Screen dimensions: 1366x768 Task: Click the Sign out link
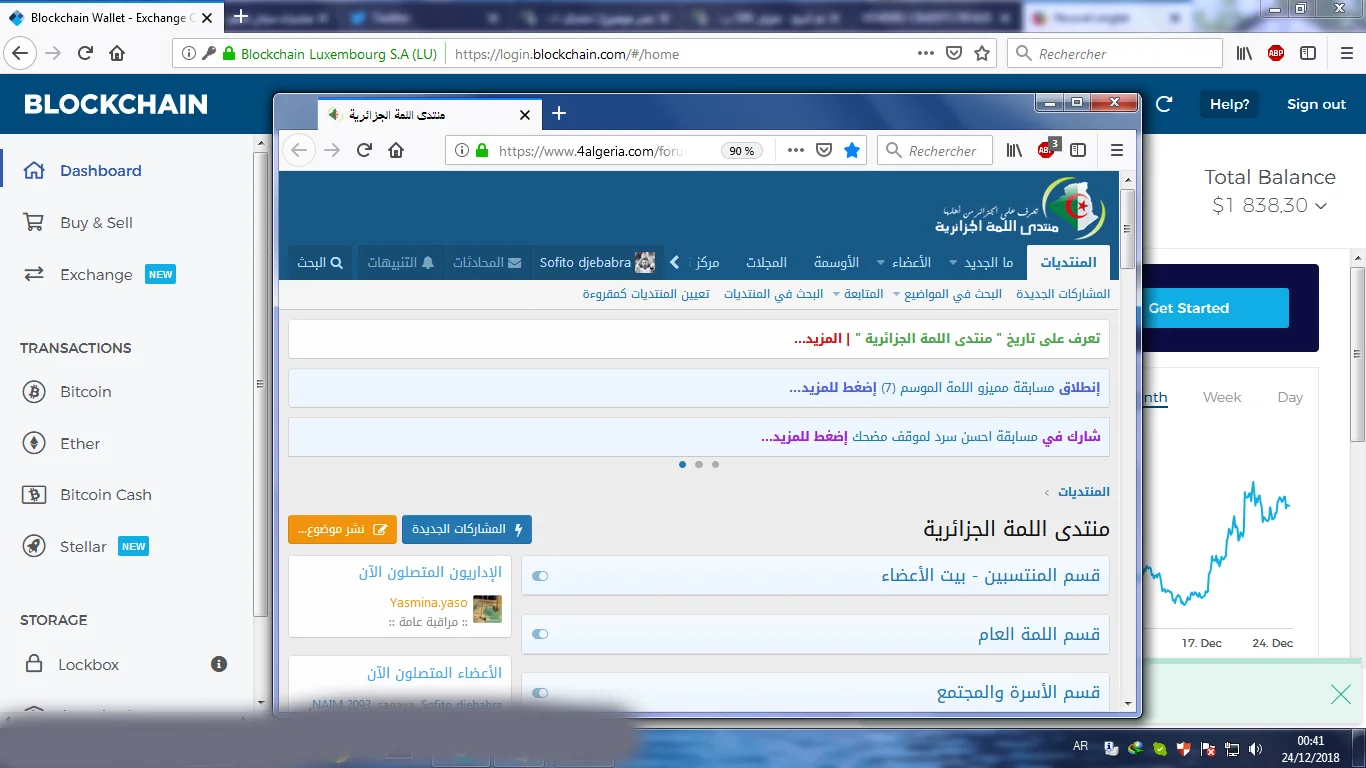[1316, 104]
